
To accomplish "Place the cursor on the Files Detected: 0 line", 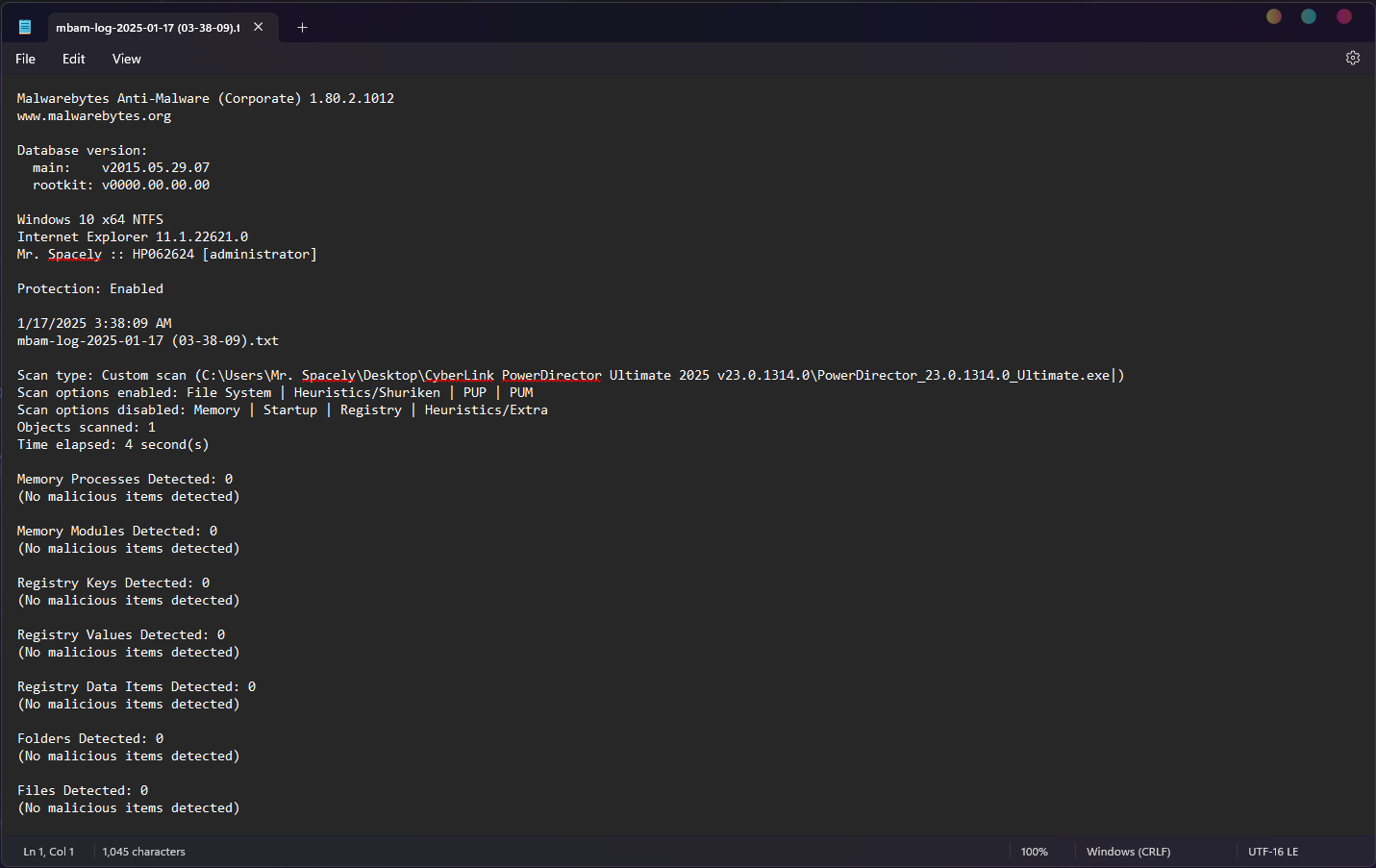I will pos(83,791).
